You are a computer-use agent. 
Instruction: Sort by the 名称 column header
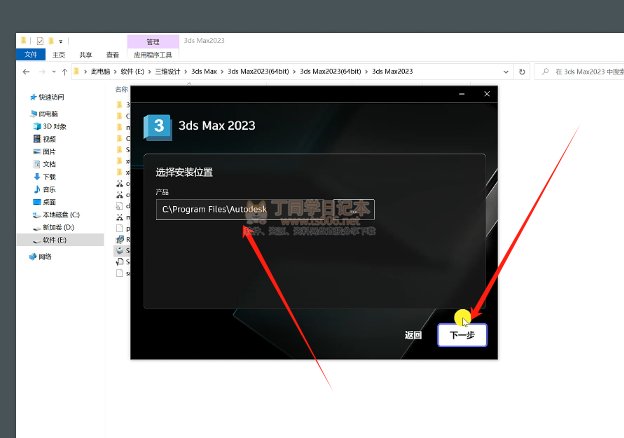point(121,90)
